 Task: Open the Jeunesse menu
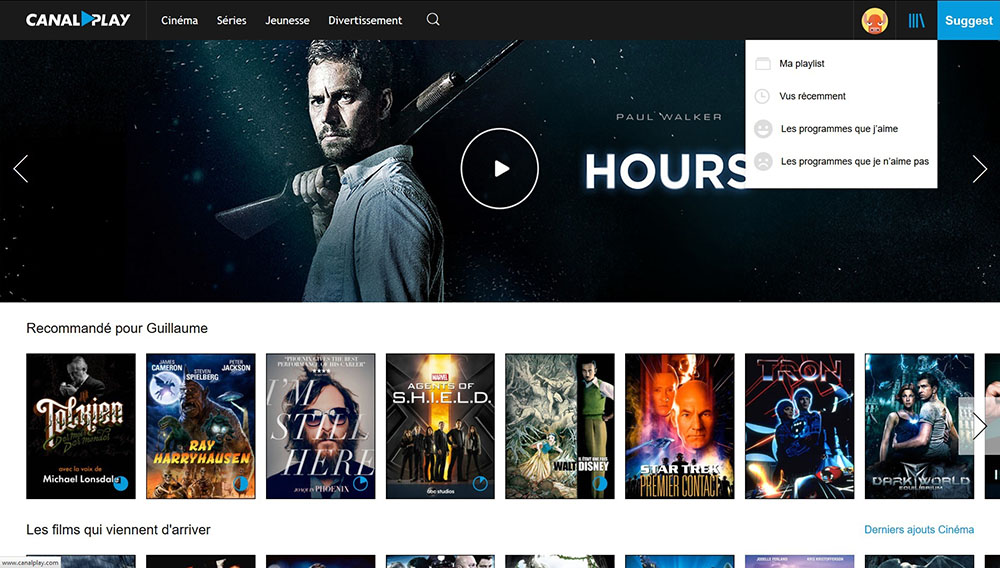[287, 20]
